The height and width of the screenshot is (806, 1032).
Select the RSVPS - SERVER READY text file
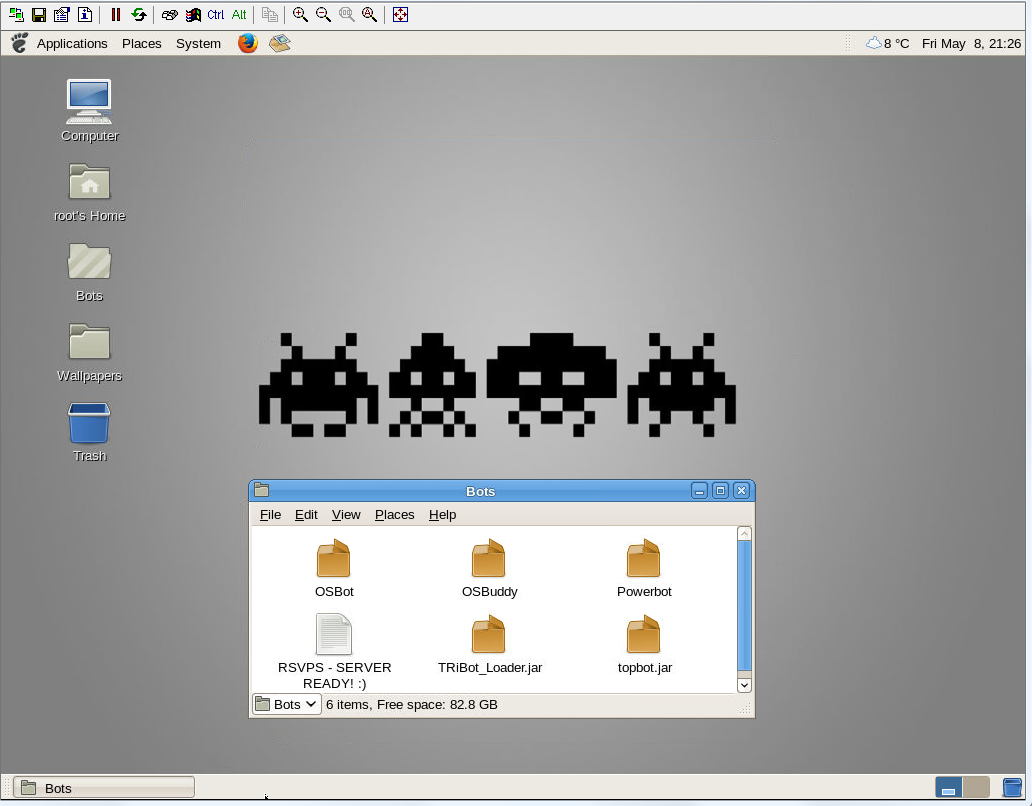coord(334,651)
